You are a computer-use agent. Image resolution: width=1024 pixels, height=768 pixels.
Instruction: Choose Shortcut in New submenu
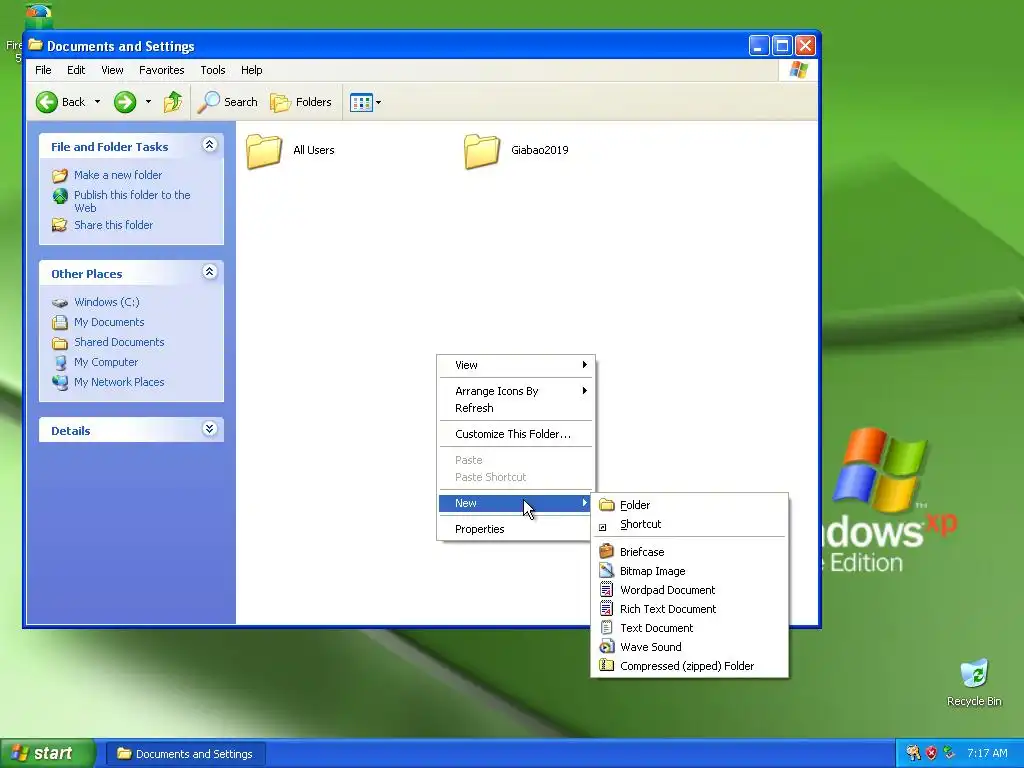click(690, 524)
